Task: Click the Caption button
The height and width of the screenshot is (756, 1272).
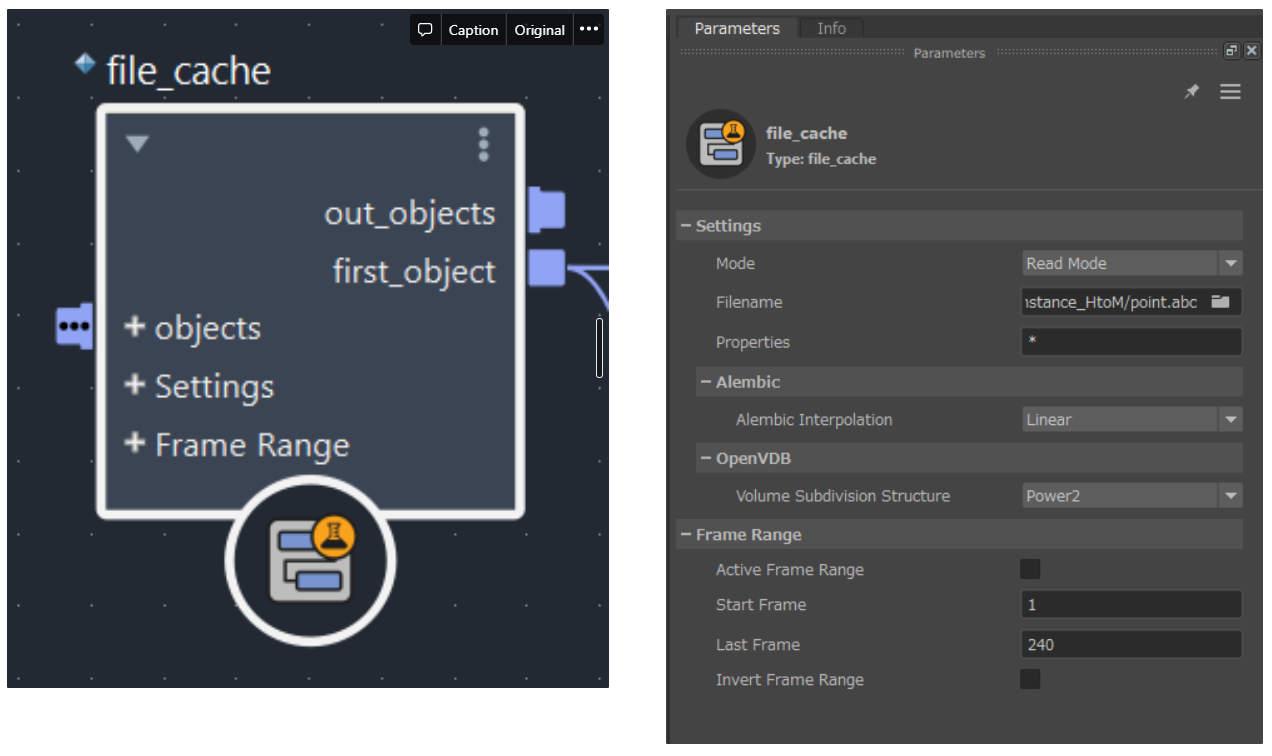Action: click(473, 30)
